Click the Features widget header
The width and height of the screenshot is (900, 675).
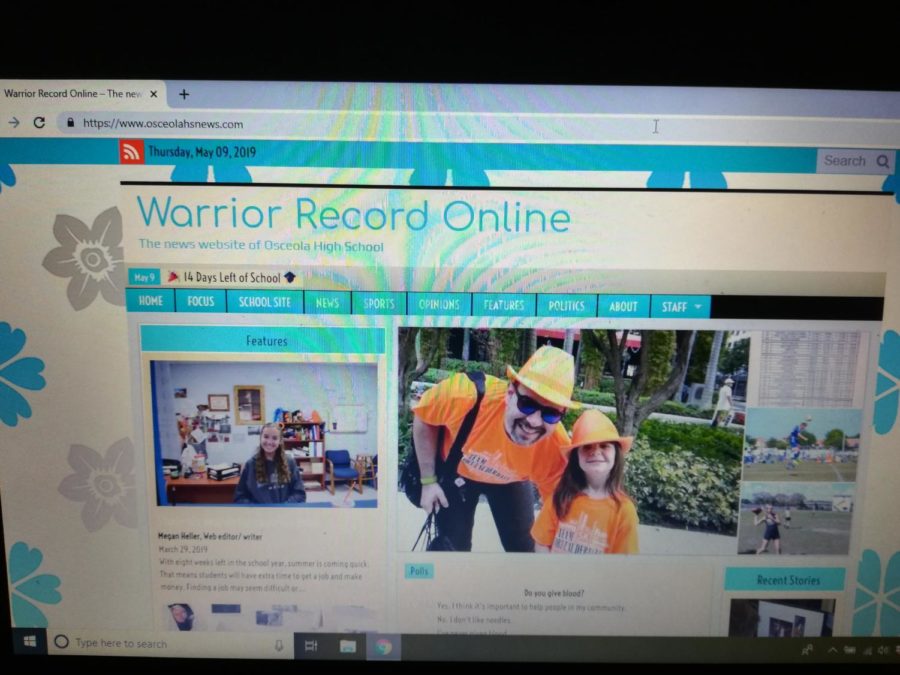tap(263, 340)
